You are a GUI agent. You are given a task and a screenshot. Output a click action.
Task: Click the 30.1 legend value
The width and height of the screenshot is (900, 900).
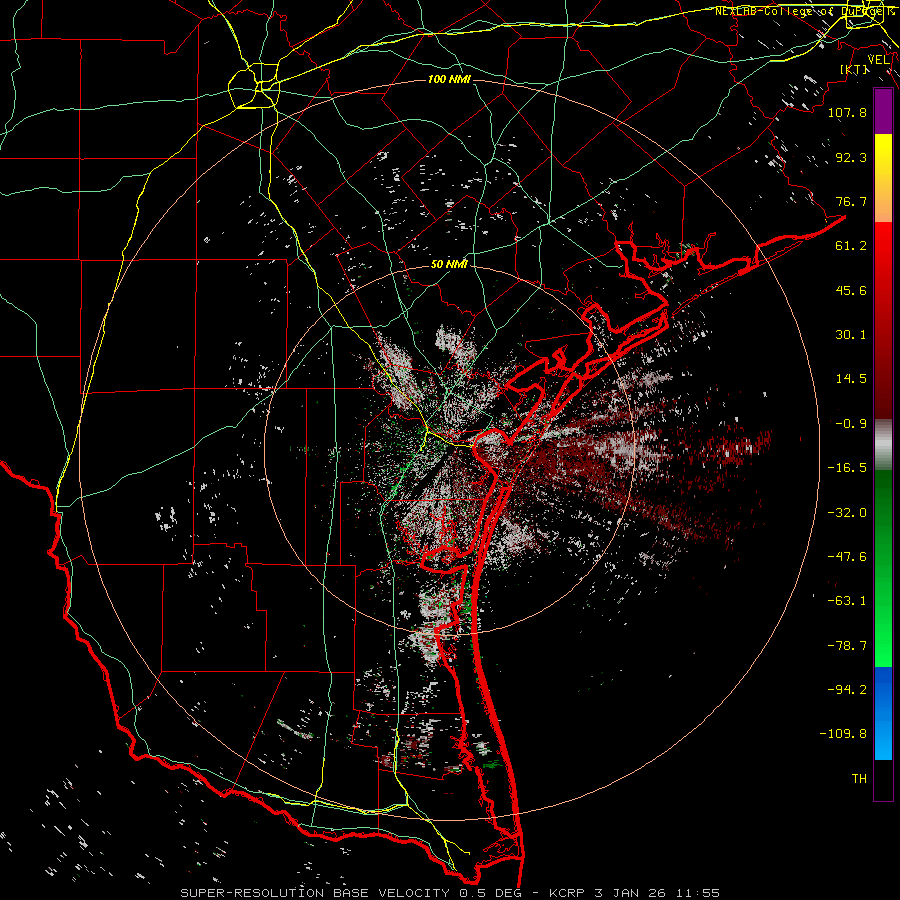pyautogui.click(x=851, y=335)
